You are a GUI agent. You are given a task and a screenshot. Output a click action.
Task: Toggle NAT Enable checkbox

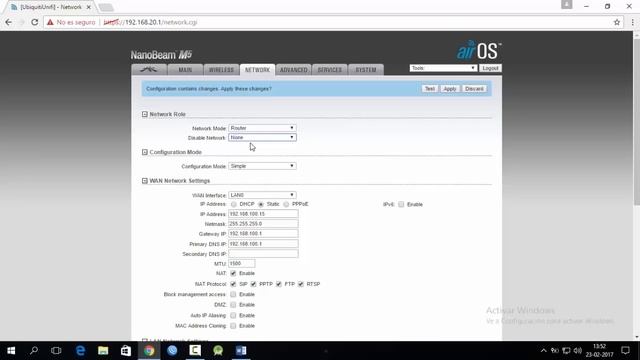(x=233, y=273)
